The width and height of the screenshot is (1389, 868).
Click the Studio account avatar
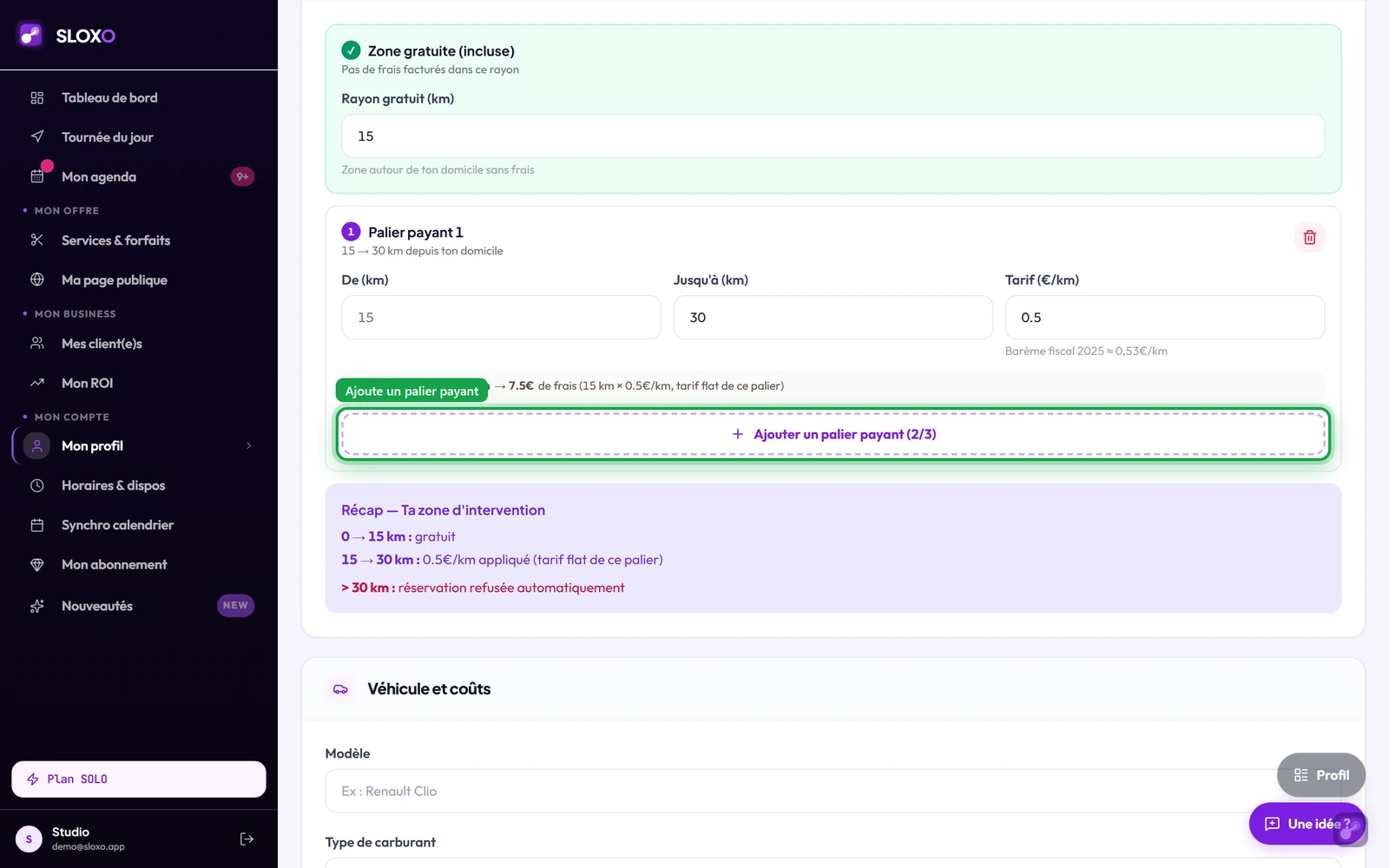(29, 838)
